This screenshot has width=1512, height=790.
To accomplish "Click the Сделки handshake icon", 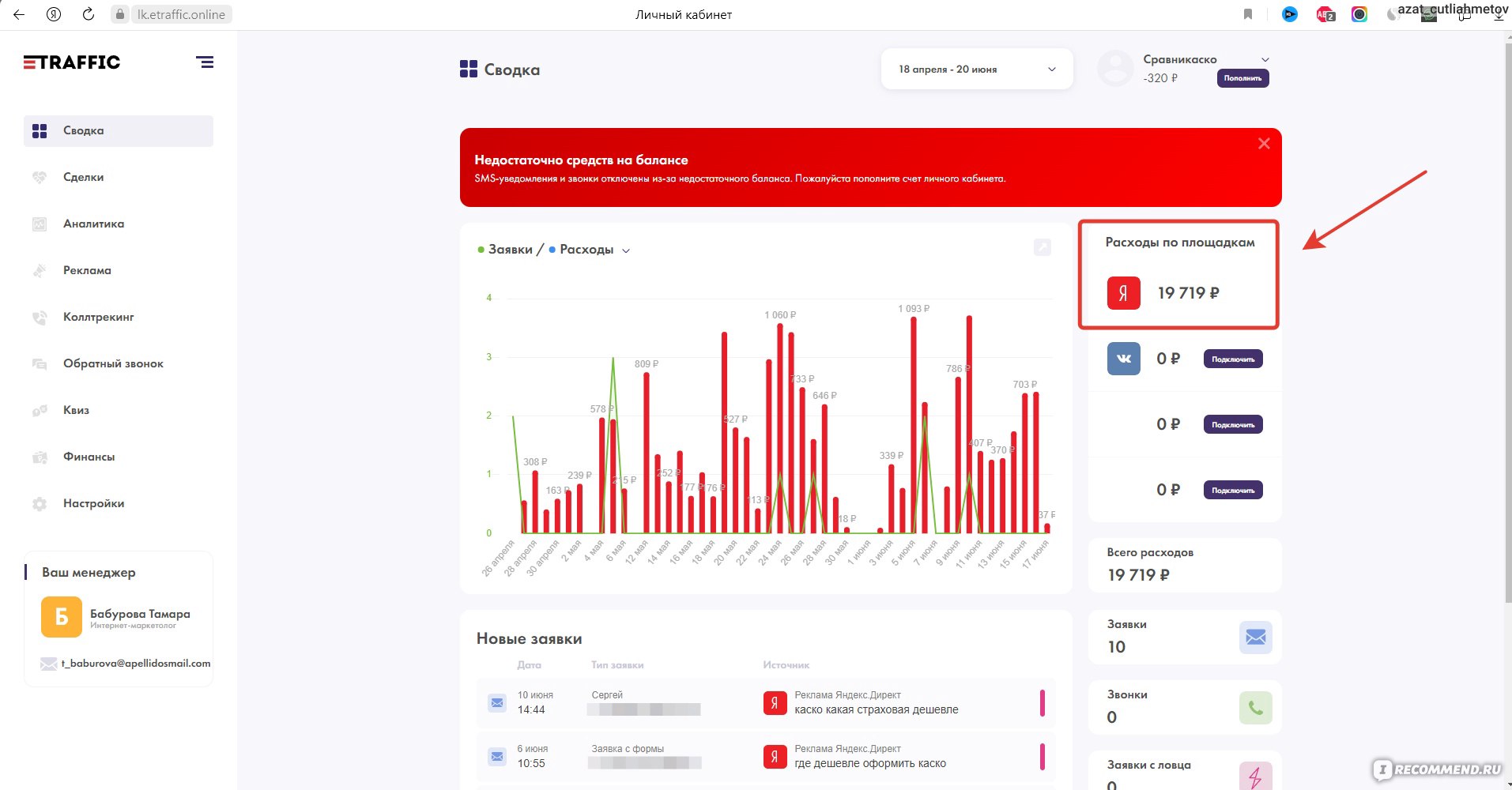I will (x=40, y=178).
